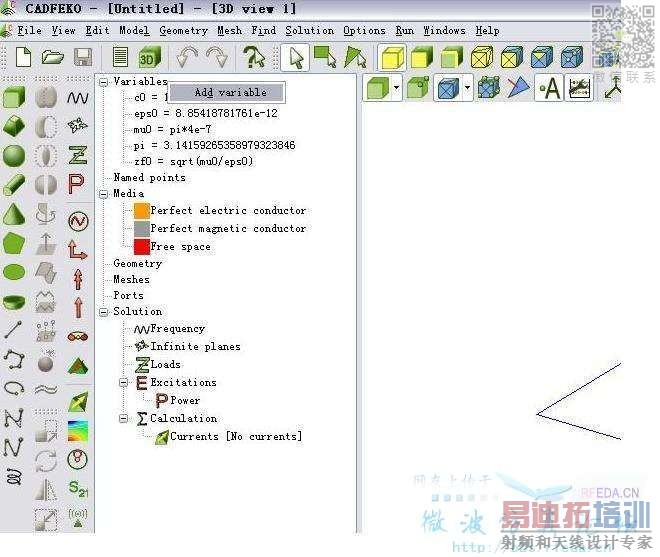Select the Loads tree item

click(x=165, y=364)
